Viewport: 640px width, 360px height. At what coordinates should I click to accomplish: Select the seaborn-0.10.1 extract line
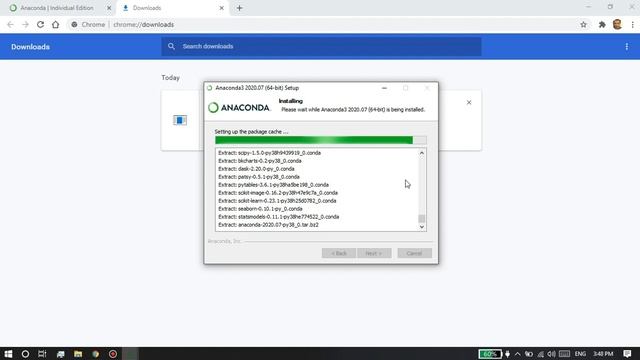pos(260,209)
